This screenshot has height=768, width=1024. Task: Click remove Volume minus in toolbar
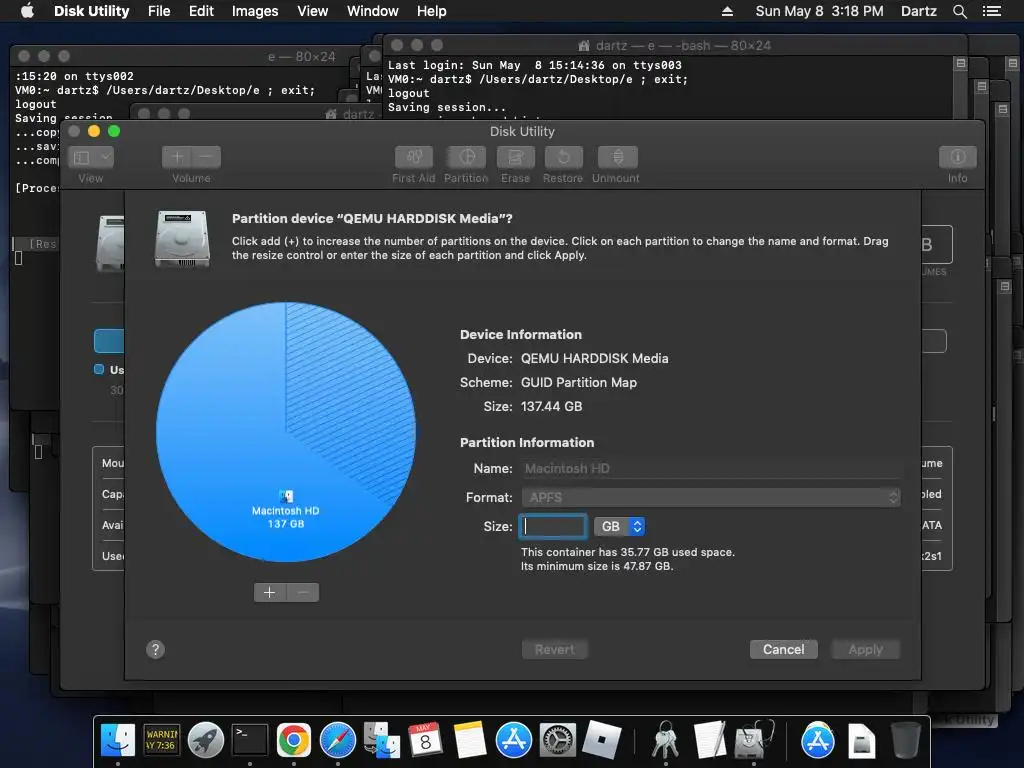(206, 157)
